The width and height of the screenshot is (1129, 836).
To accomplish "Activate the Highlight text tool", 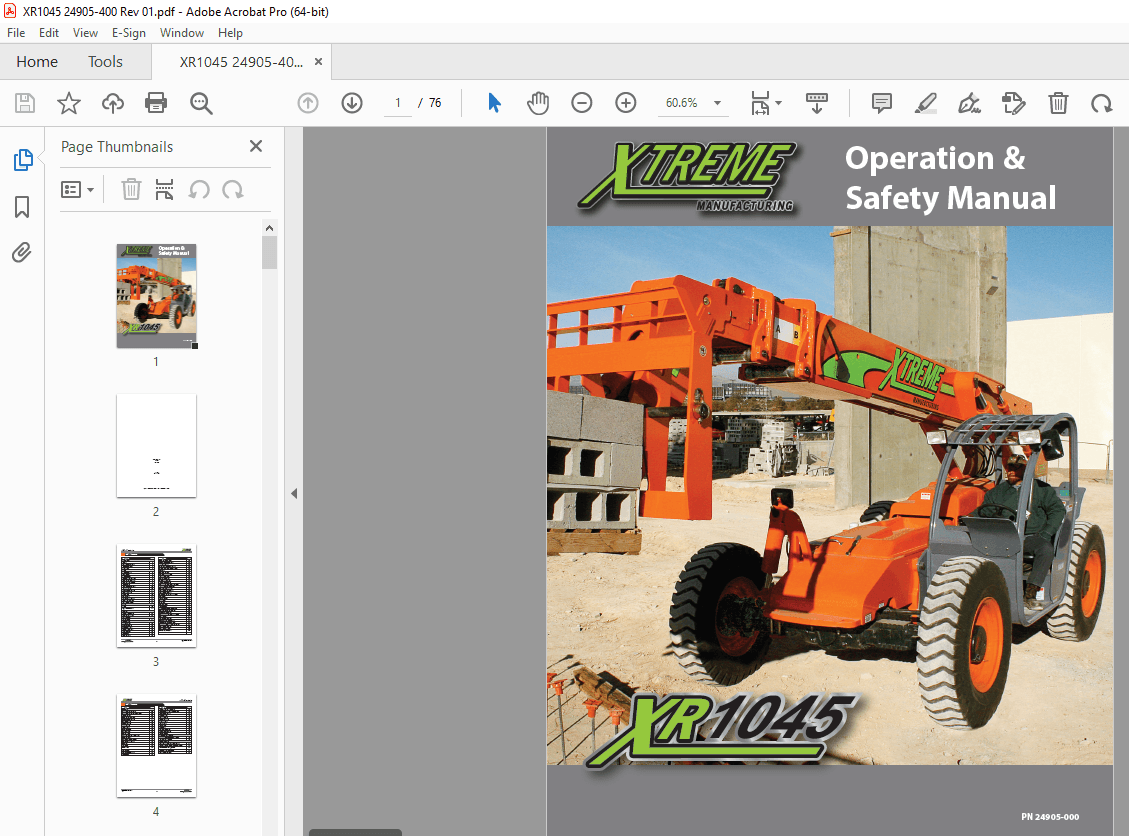I will (x=925, y=103).
